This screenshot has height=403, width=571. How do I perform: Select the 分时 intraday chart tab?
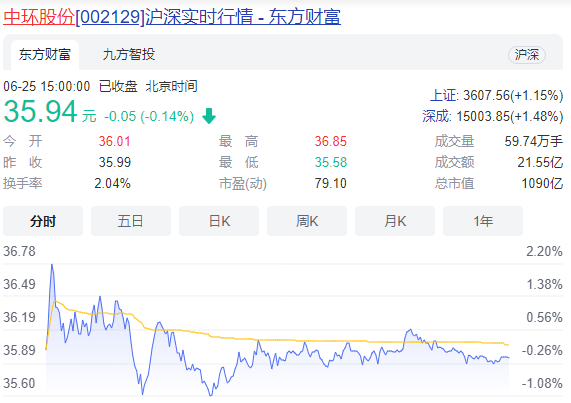43,221
